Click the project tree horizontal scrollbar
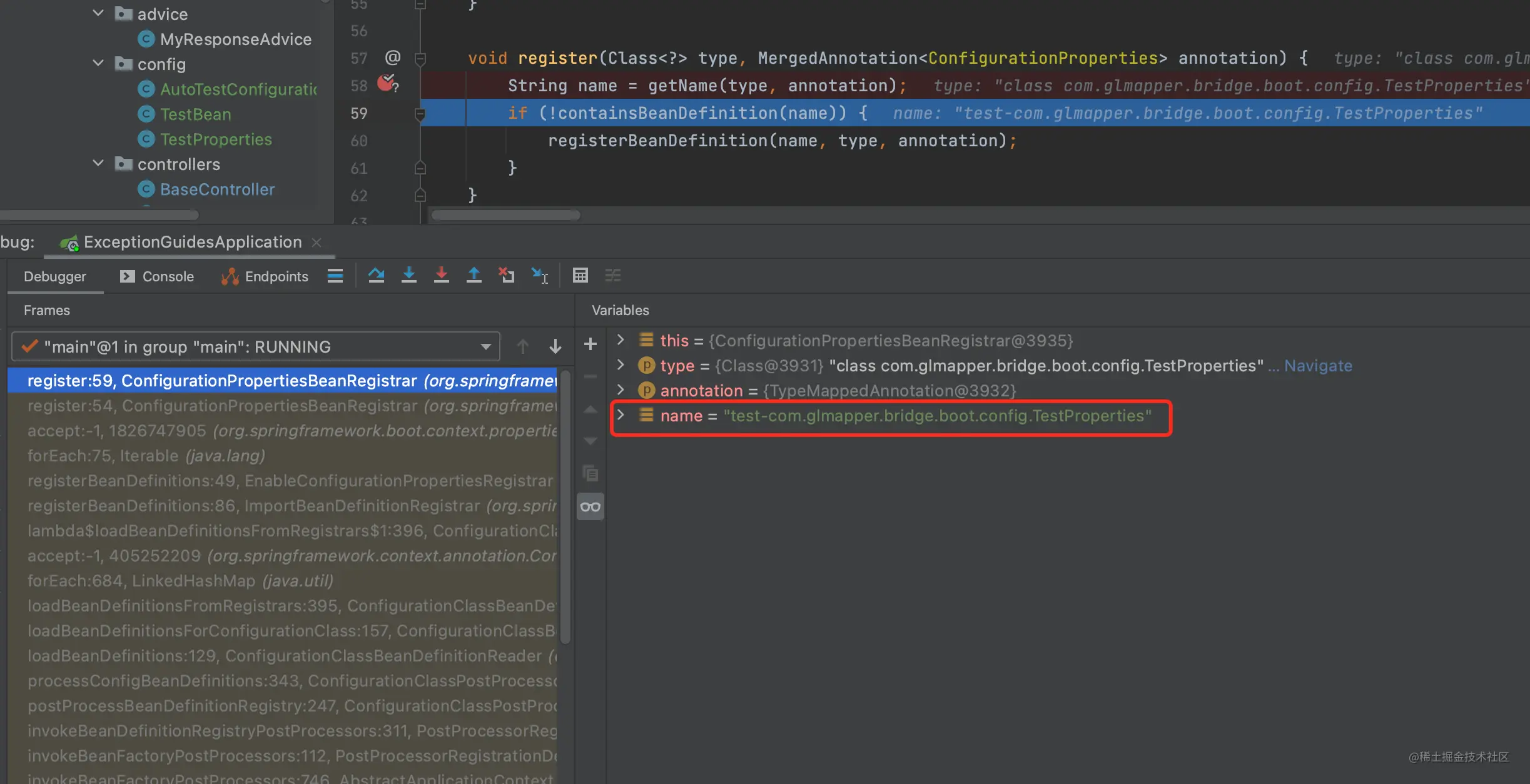Image resolution: width=1530 pixels, height=784 pixels. click(x=100, y=215)
